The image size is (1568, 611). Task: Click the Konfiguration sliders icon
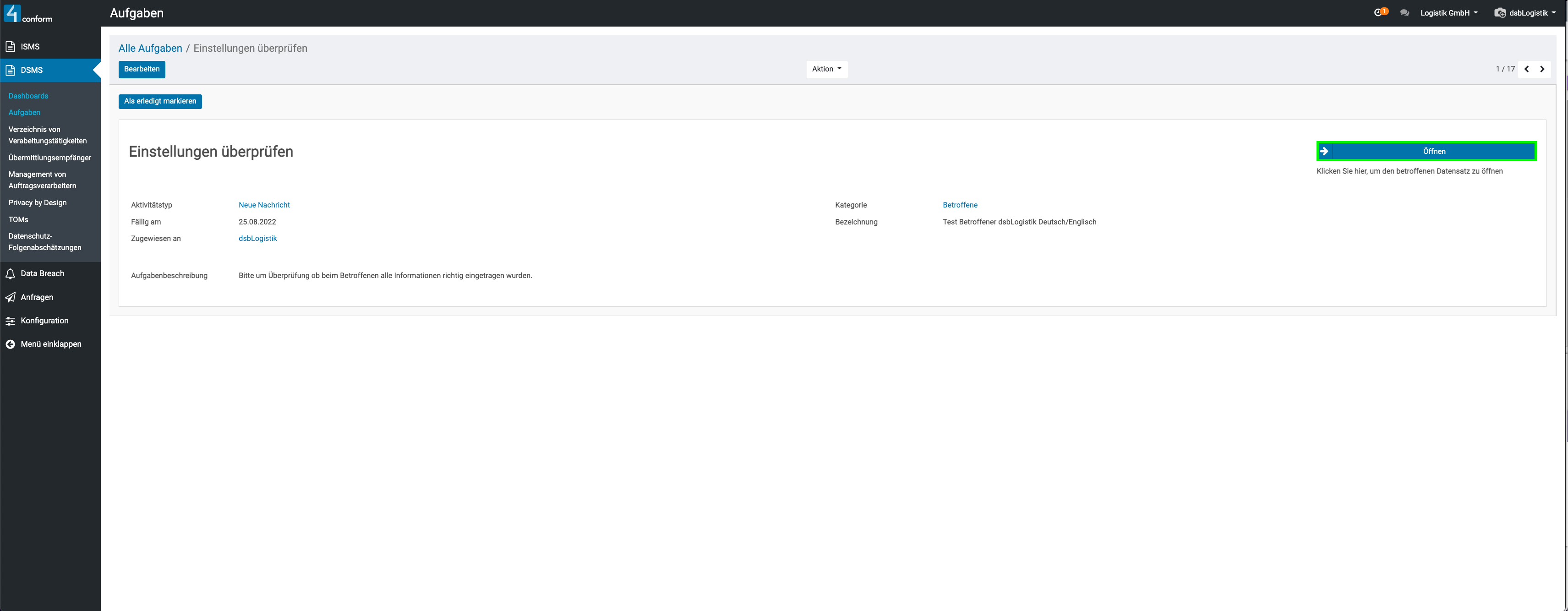(x=11, y=321)
